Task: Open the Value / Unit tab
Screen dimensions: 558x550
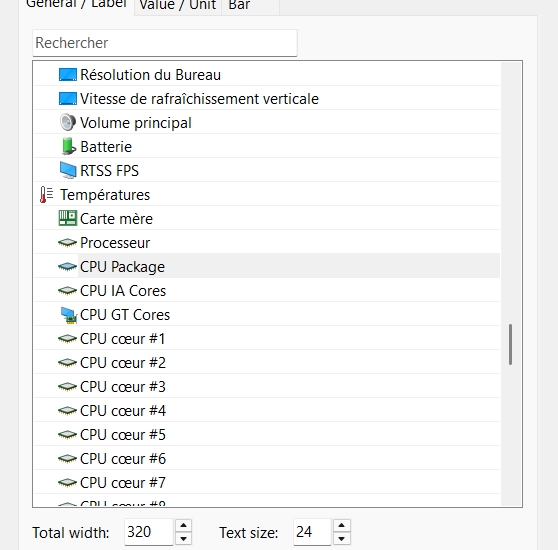Action: pos(178,6)
